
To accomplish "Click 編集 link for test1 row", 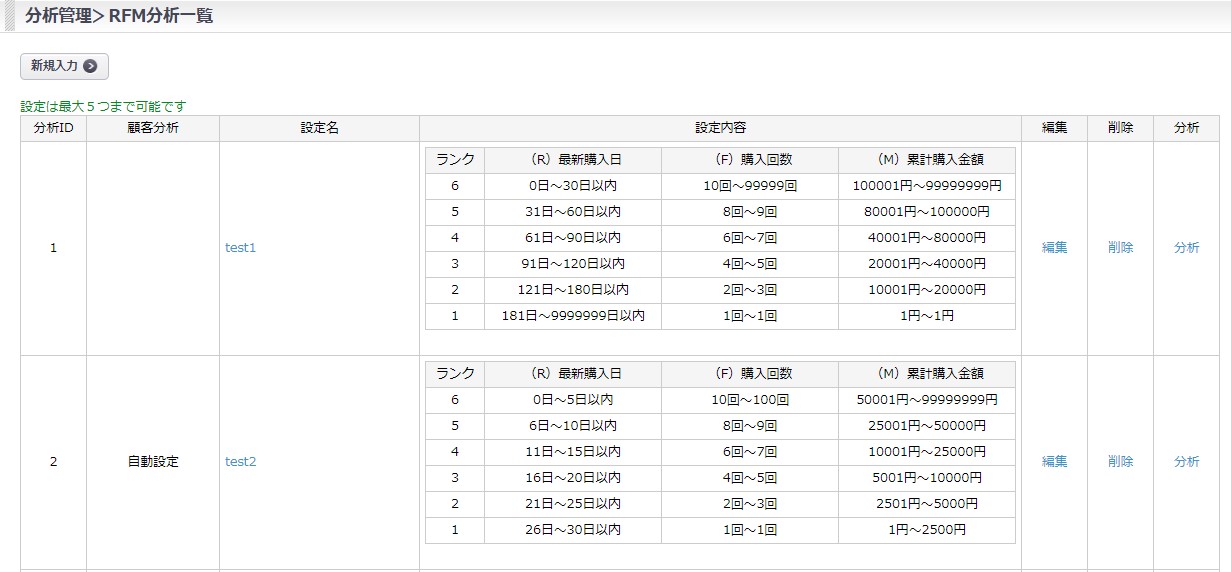I will tap(1054, 248).
